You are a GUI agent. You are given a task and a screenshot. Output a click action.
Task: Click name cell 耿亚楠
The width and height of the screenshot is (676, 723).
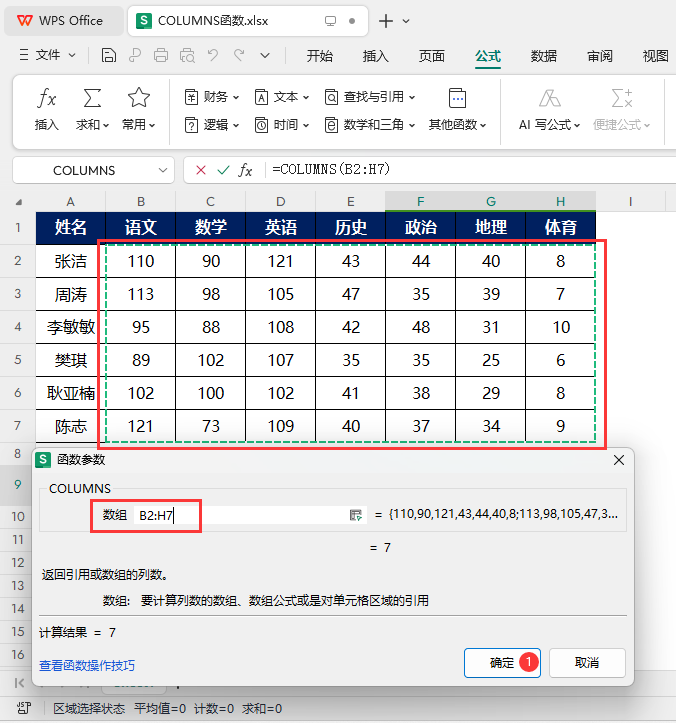71,393
